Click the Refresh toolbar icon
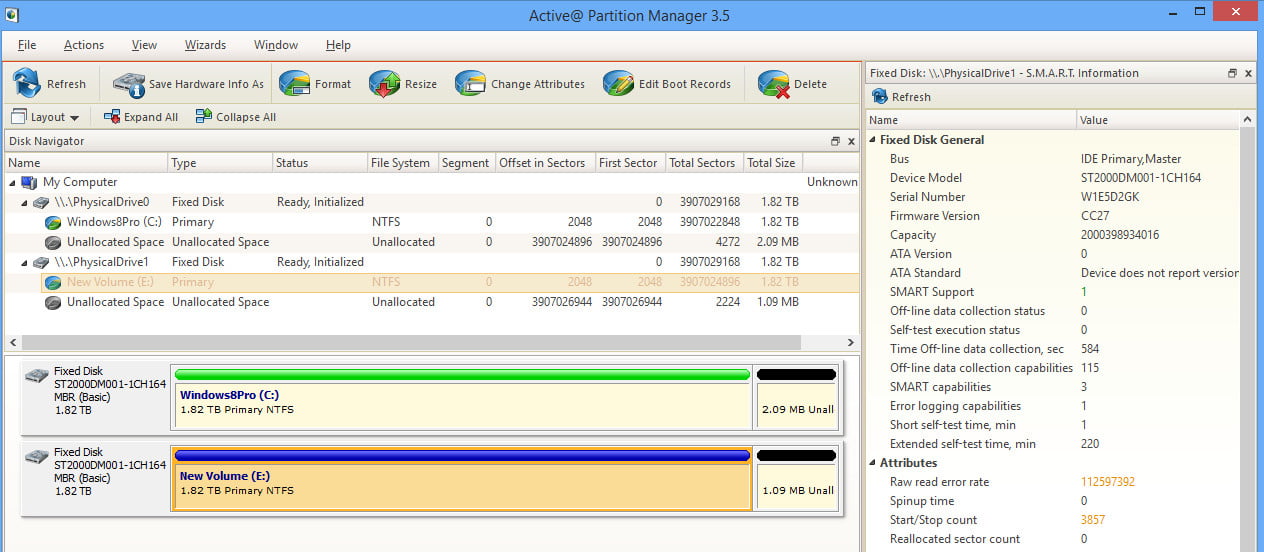 (x=27, y=84)
